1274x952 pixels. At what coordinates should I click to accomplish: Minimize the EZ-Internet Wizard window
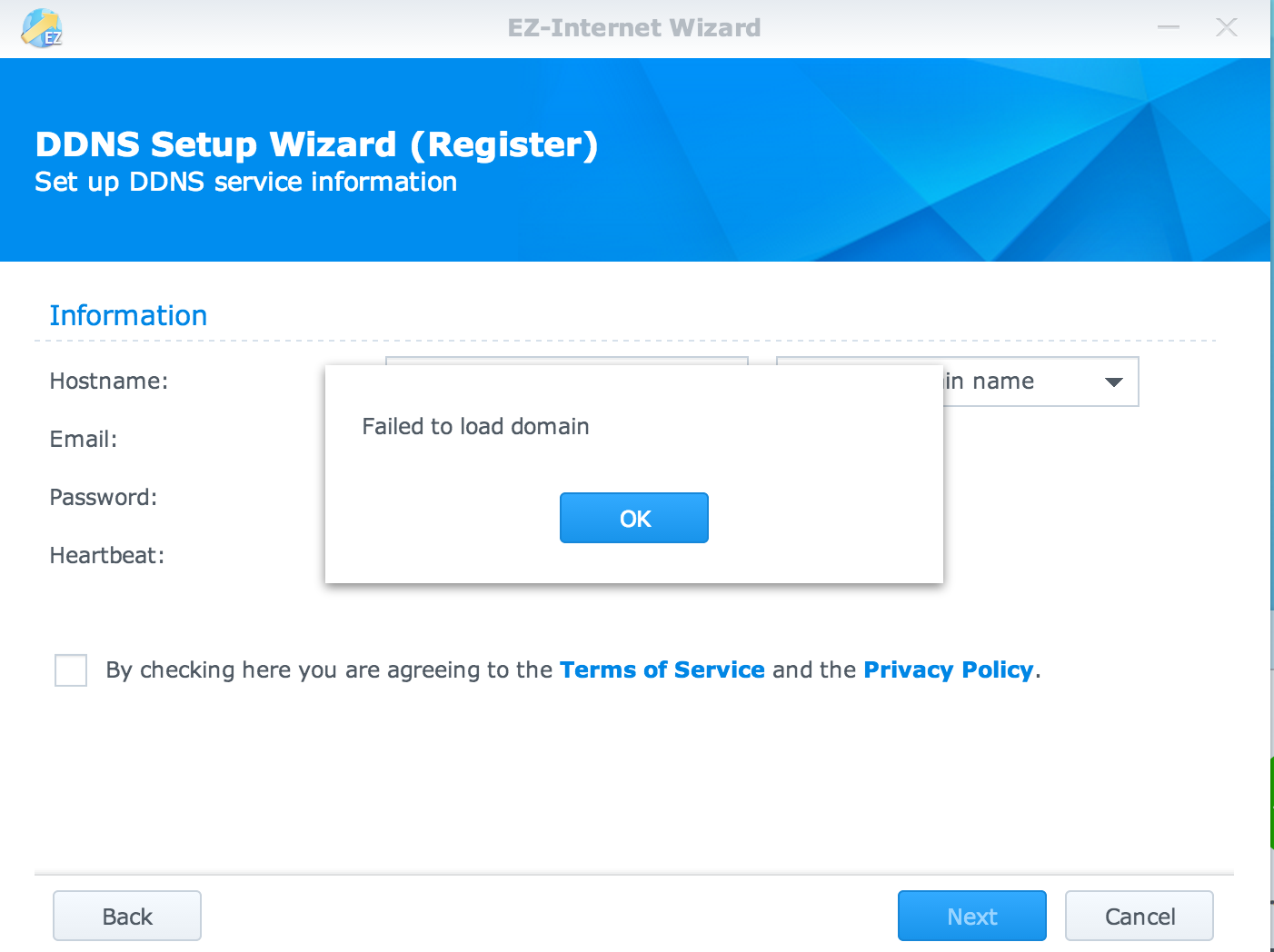tap(1168, 27)
